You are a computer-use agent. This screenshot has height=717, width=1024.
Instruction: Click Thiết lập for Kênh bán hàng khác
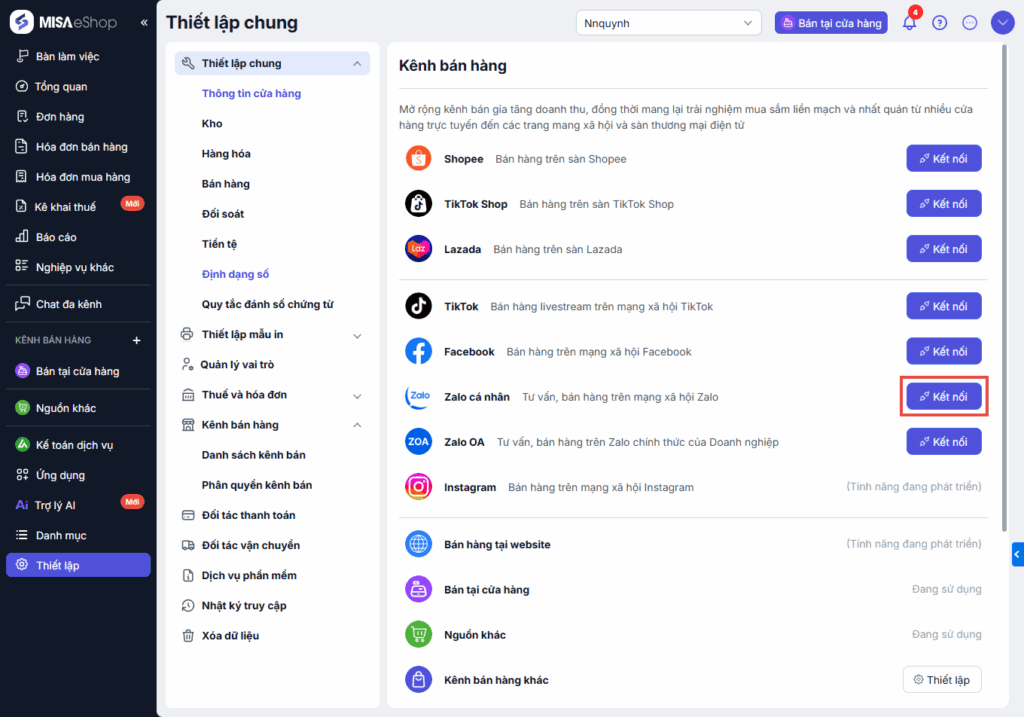tap(942, 680)
